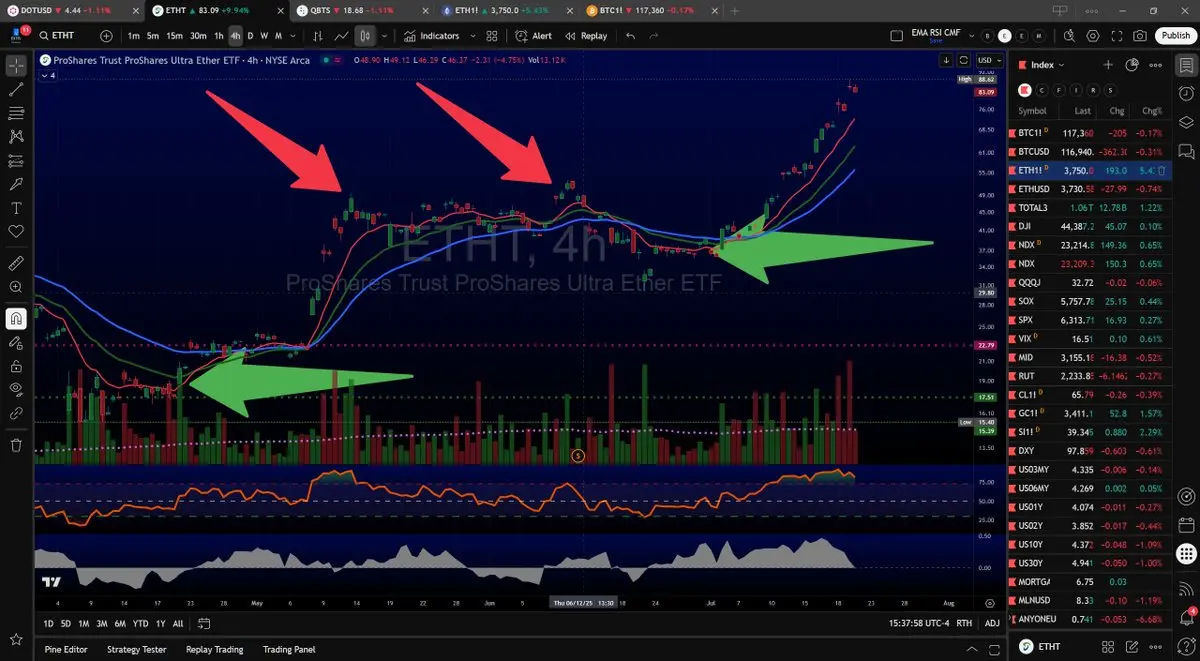Image resolution: width=1200 pixels, height=661 pixels.
Task: Select the BTCUSD watchlist row
Action: (1091, 152)
